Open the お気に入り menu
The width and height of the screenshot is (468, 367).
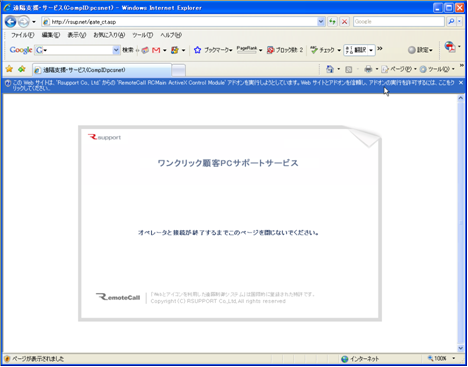[109, 35]
